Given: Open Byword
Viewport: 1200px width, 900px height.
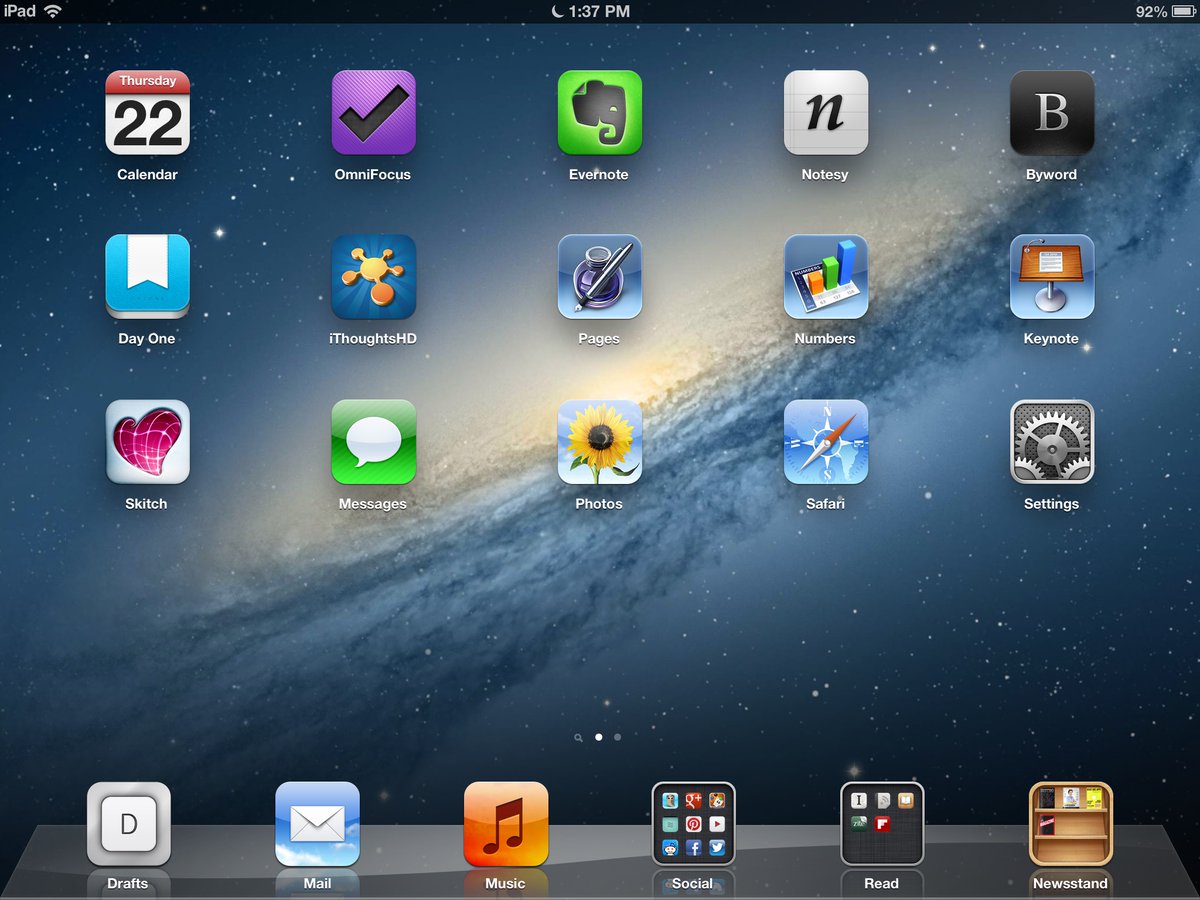Looking at the screenshot, I should [x=1051, y=112].
